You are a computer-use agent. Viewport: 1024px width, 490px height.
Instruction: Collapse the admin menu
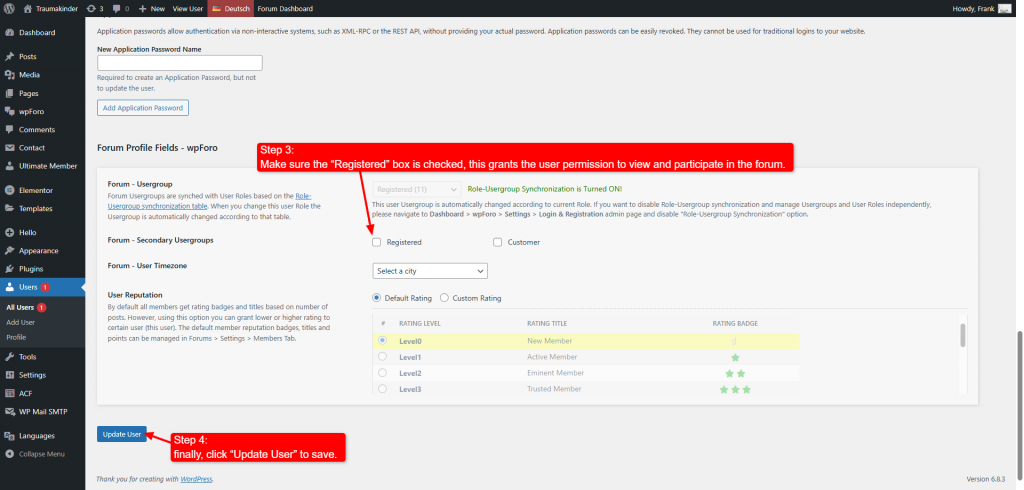[x=9, y=453]
